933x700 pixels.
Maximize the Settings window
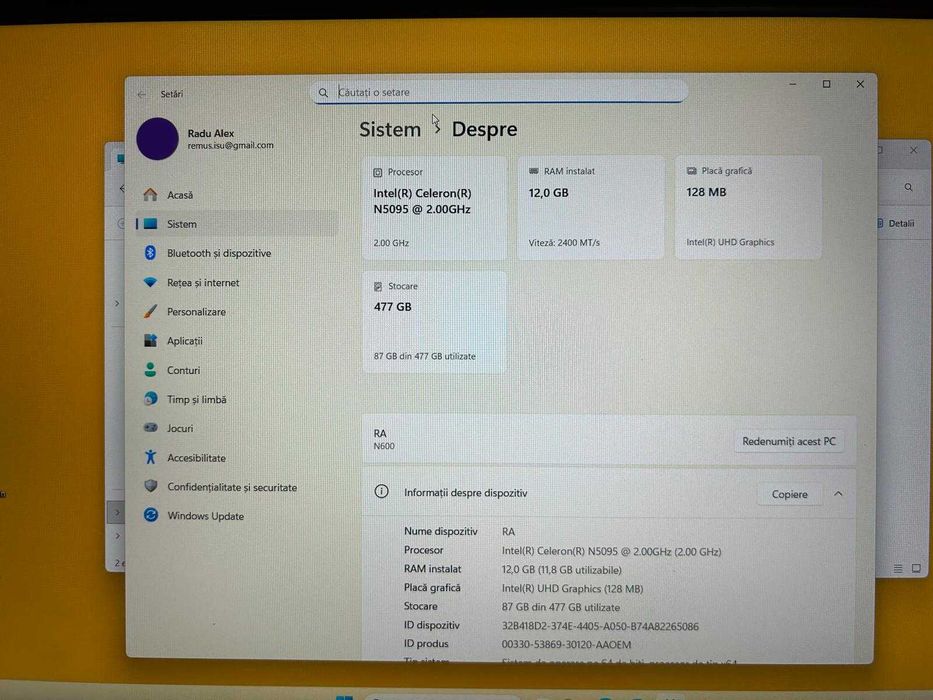[x=826, y=85]
